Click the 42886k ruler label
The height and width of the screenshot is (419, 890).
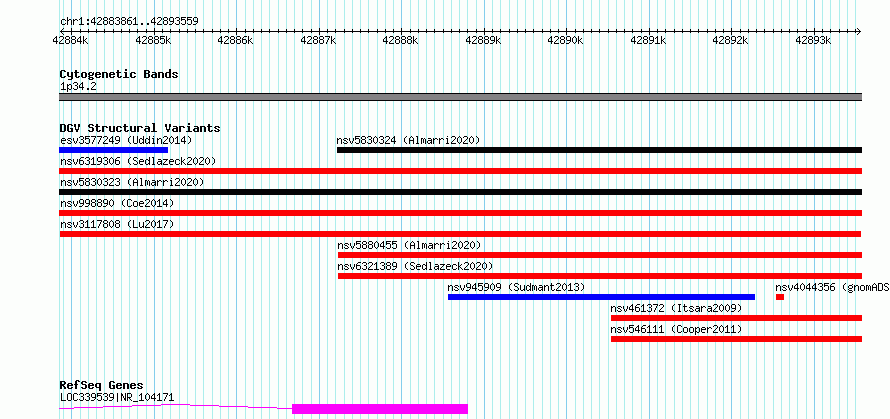tap(236, 41)
